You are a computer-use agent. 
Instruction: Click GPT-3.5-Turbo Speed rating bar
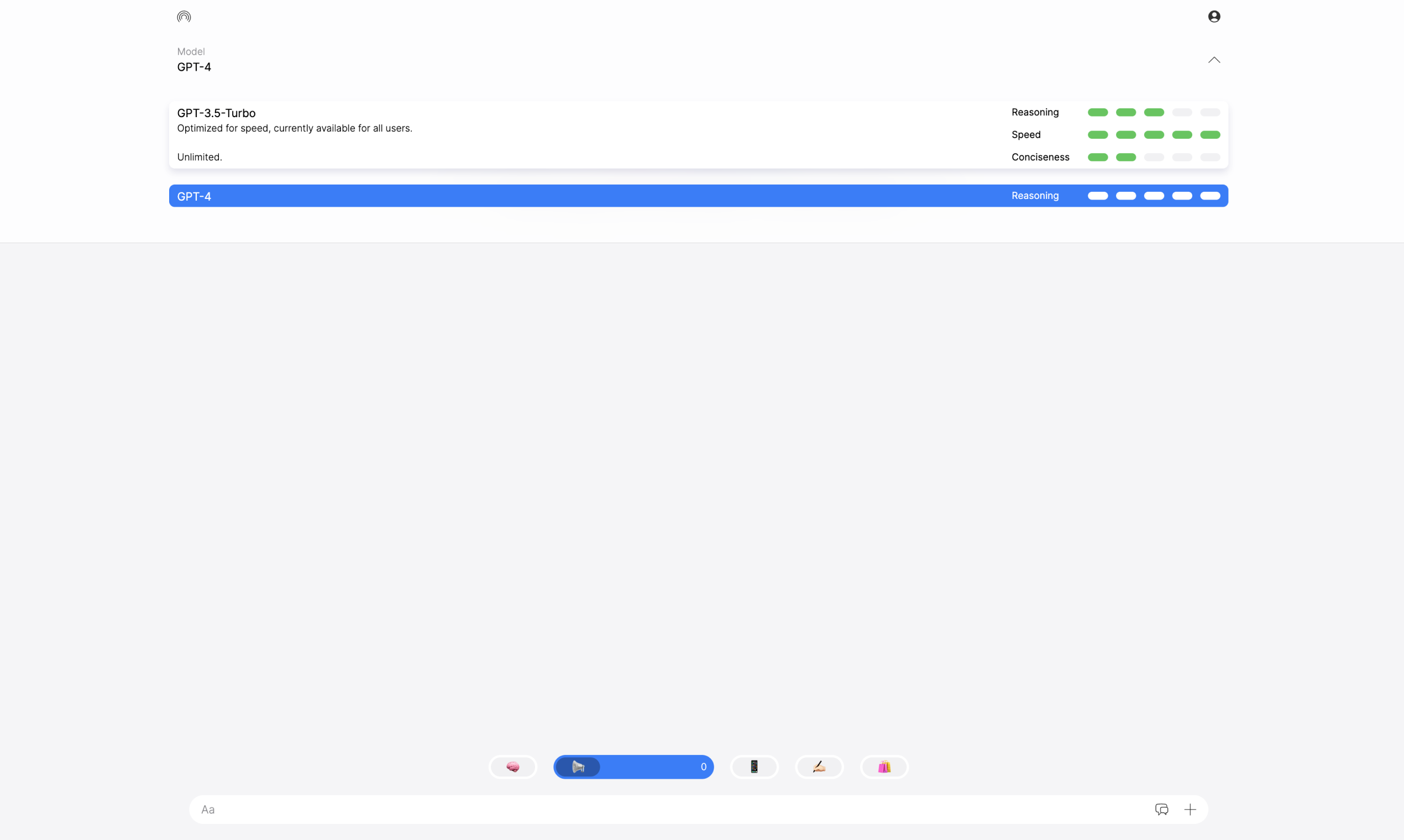(x=1154, y=135)
